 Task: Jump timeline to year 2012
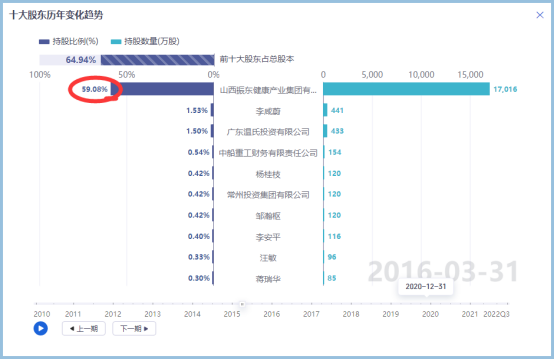[x=113, y=314]
